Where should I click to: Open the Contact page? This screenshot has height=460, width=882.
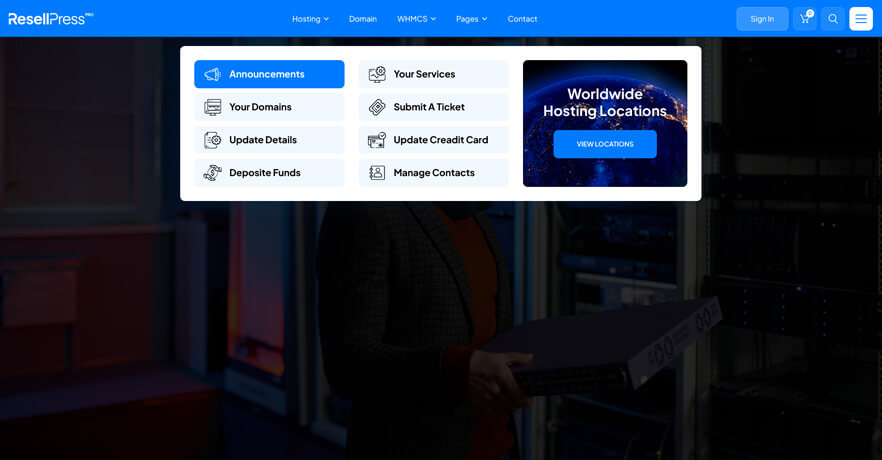click(523, 19)
